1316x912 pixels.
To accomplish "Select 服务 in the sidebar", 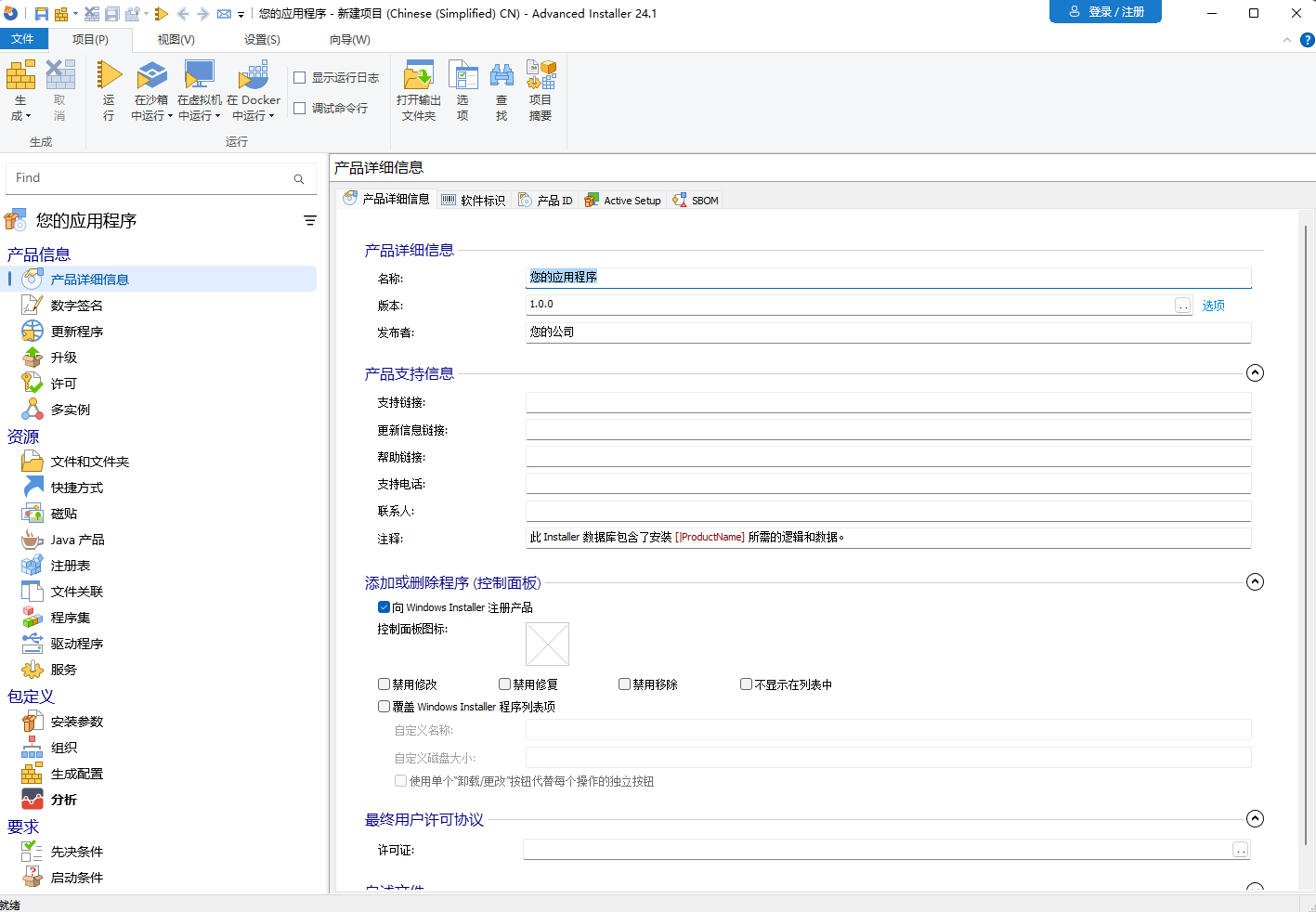I will (63, 670).
